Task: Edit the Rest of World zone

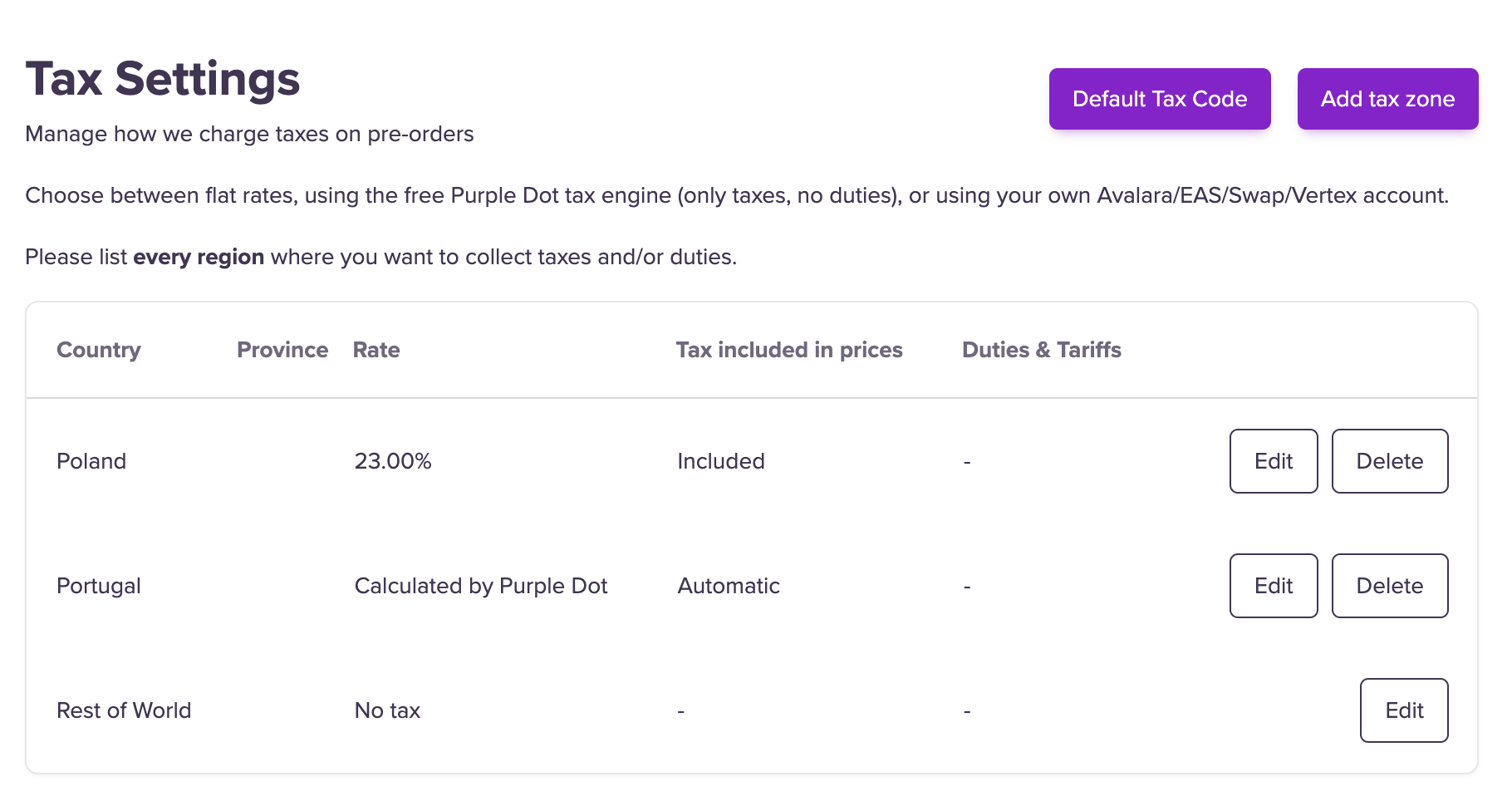Action: tap(1404, 710)
